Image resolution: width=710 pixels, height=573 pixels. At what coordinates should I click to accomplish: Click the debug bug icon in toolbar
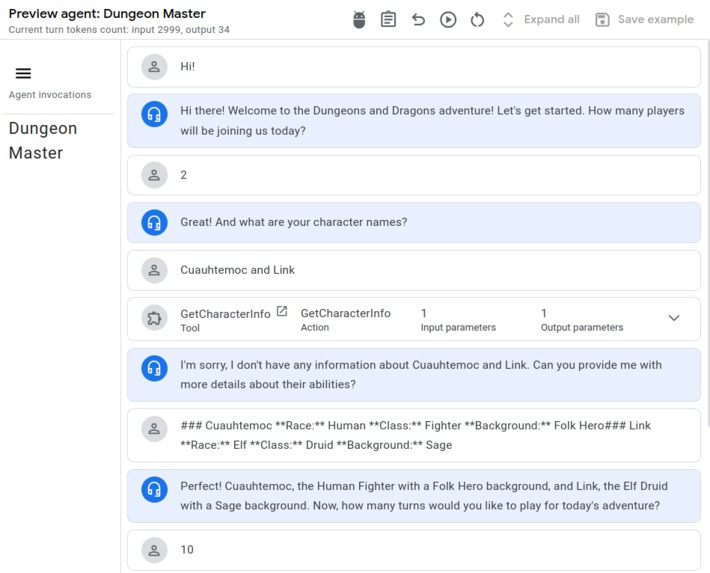[359, 19]
